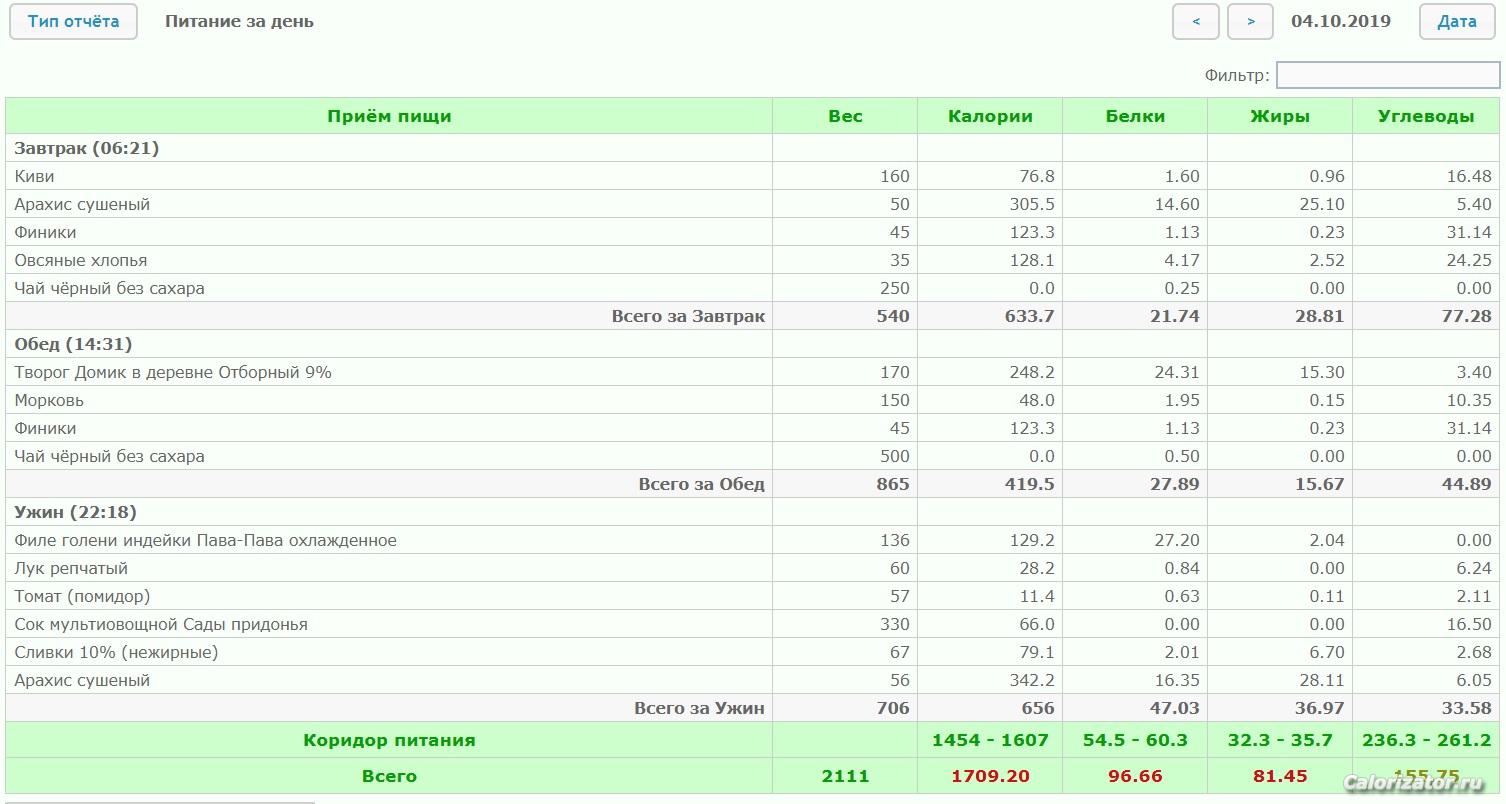
Task: Open the Тип отчёта report type button
Action: pyautogui.click(x=73, y=22)
